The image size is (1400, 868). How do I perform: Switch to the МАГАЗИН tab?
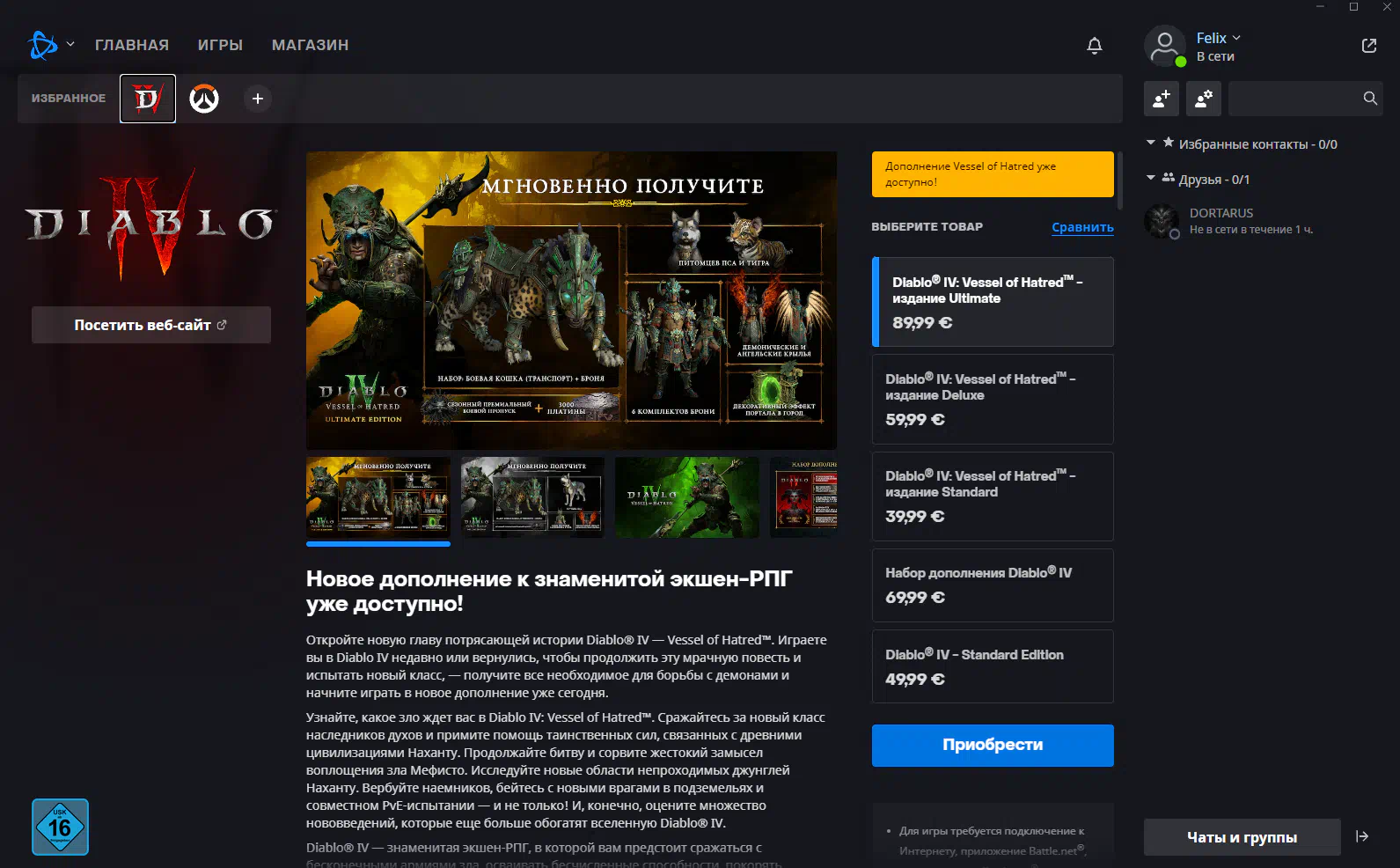(x=310, y=45)
